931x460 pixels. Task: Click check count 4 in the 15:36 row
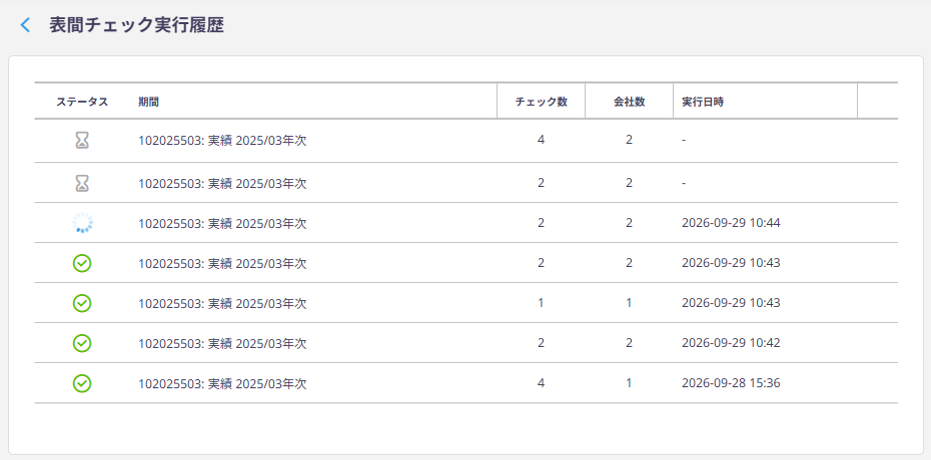541,383
